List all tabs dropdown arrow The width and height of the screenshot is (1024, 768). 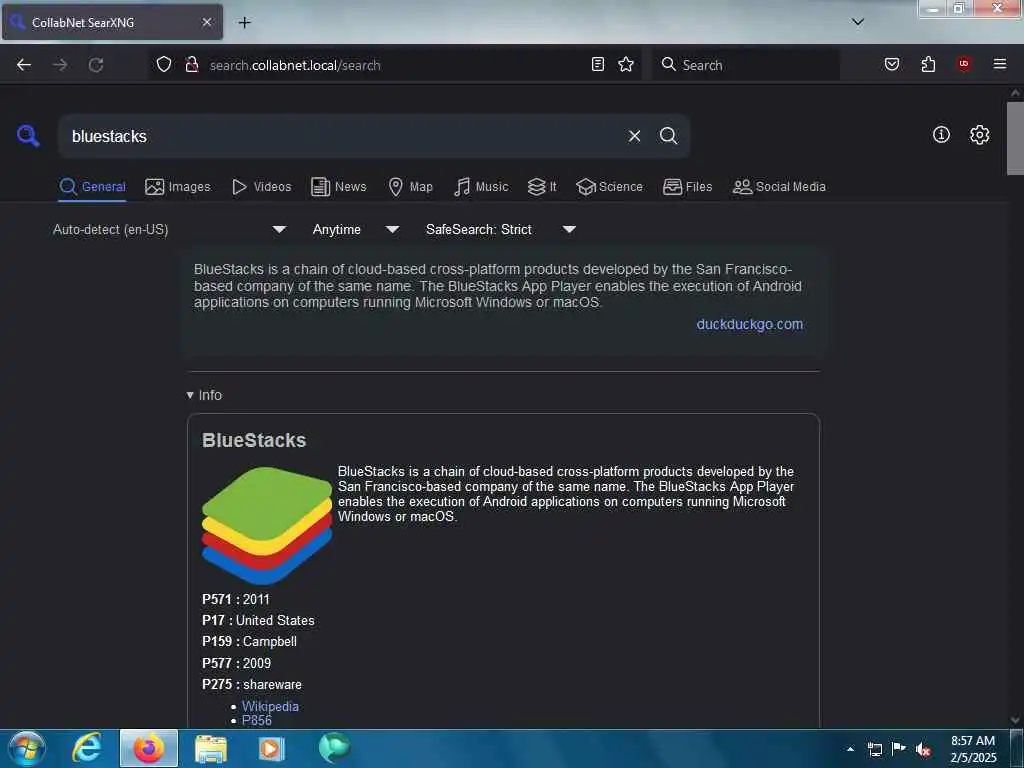tap(858, 22)
